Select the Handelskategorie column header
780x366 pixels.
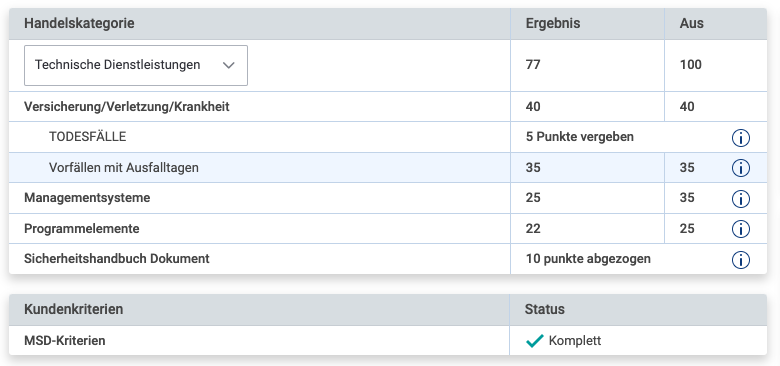[x=79, y=23]
